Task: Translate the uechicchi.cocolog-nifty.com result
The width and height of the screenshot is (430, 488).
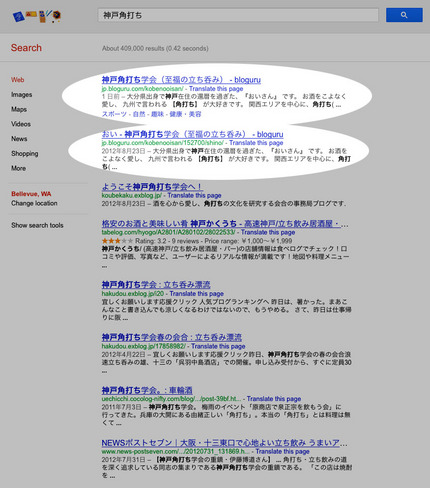Action: click(274, 399)
